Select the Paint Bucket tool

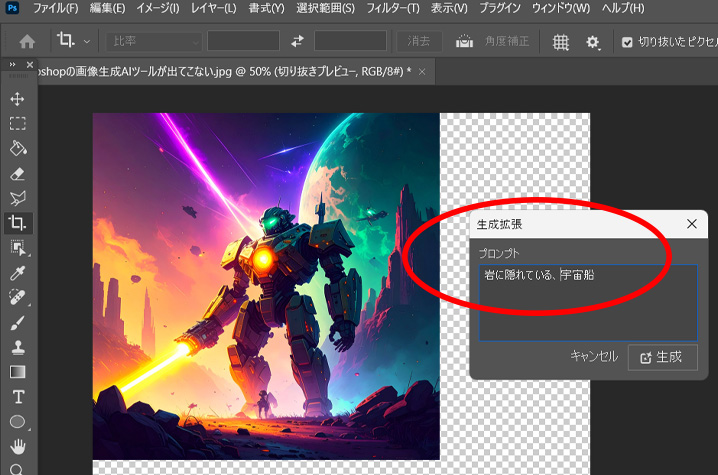coord(17,148)
